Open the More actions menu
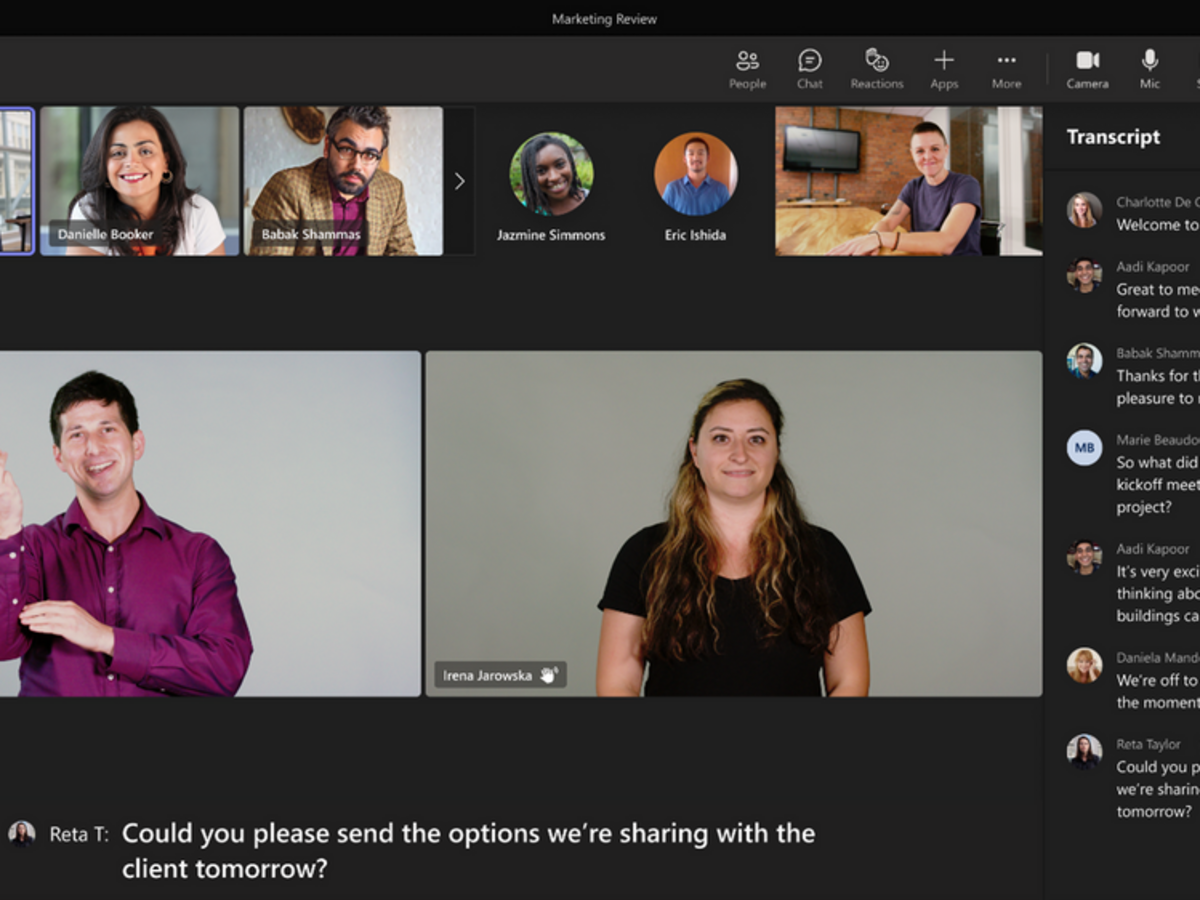 tap(1006, 68)
